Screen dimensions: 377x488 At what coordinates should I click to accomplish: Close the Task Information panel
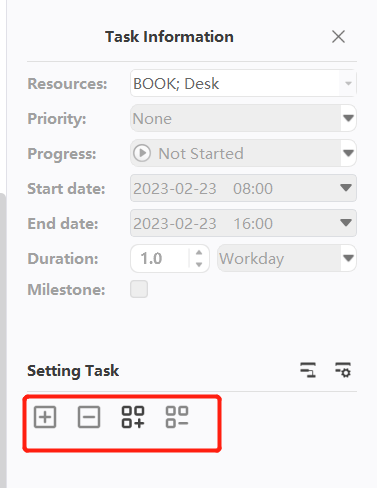(x=338, y=36)
